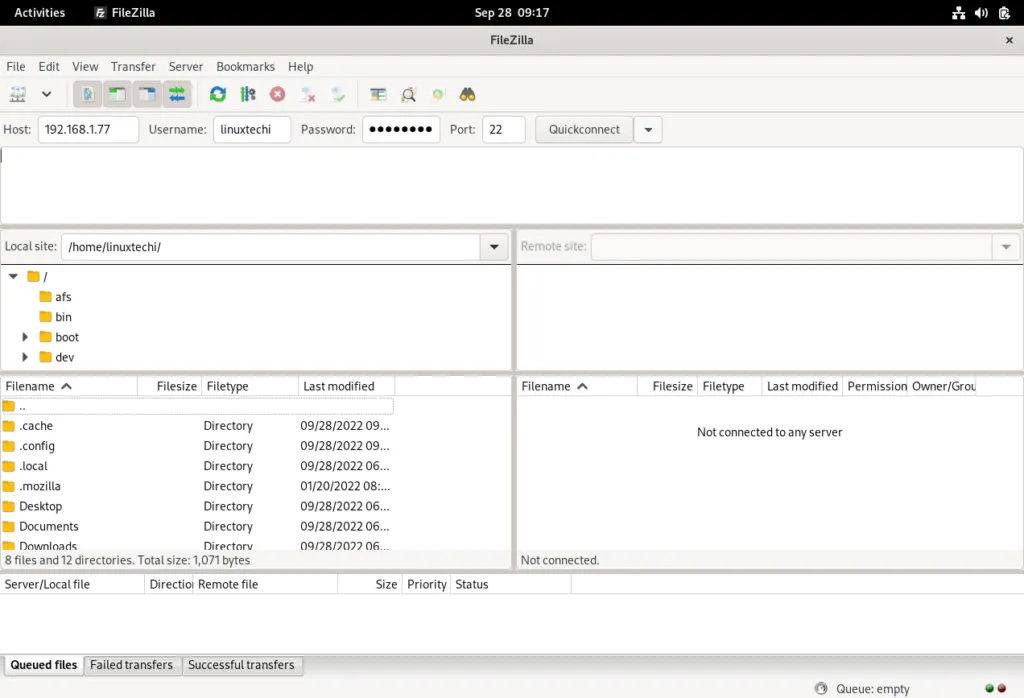This screenshot has height=698, width=1024.
Task: Click the Quickconnect button
Action: [584, 129]
